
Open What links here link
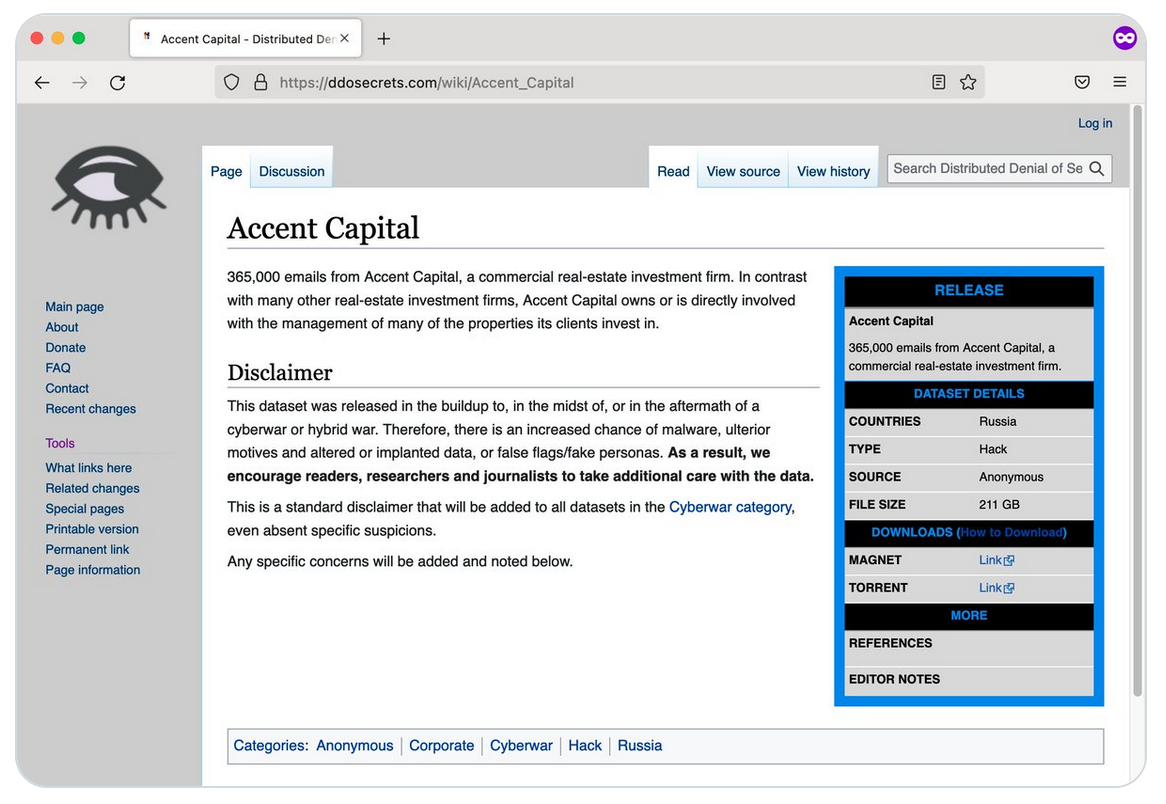click(88, 468)
